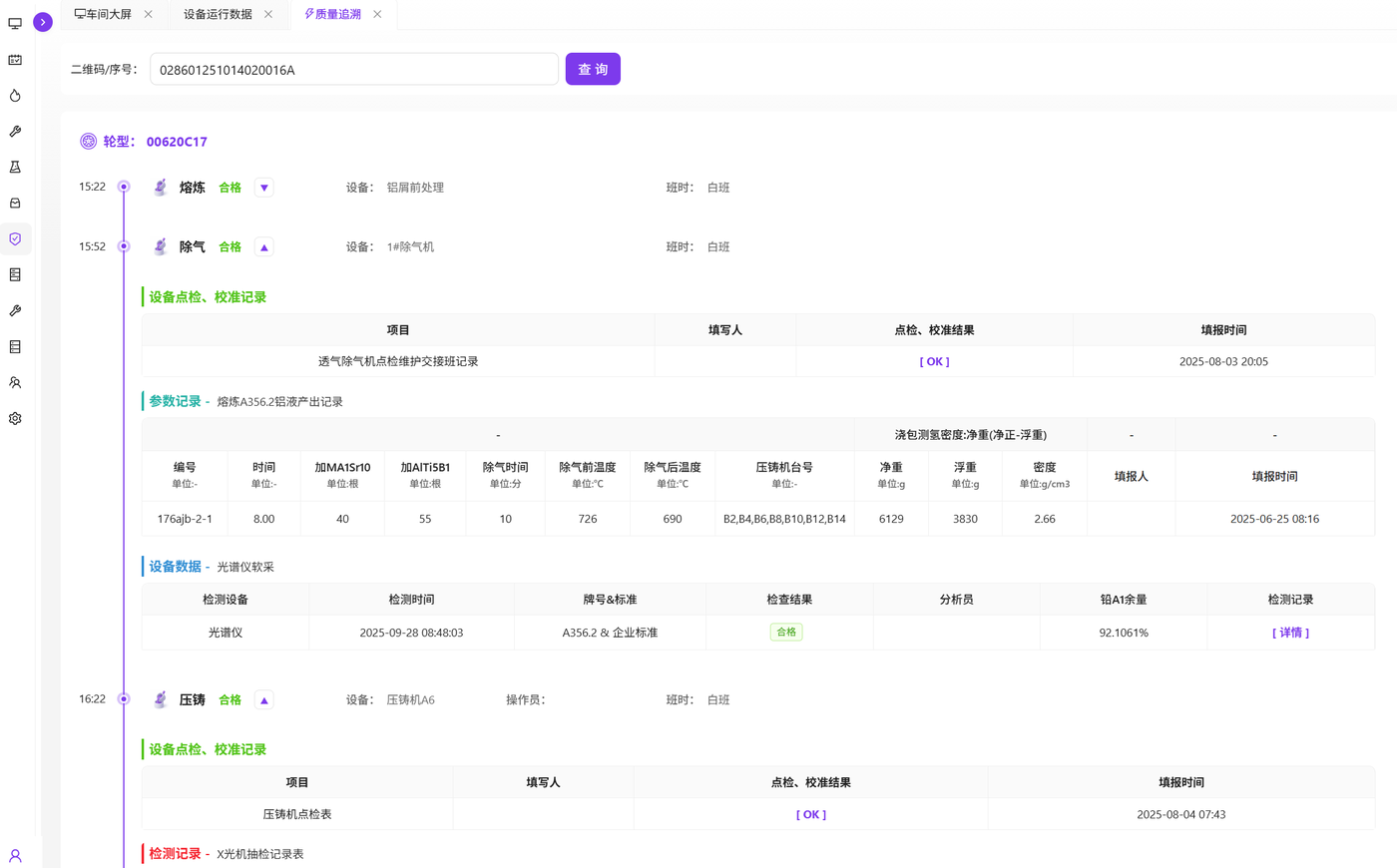
Task: Click the 透气除气机点检维护交接班记录 row name
Action: (x=398, y=362)
